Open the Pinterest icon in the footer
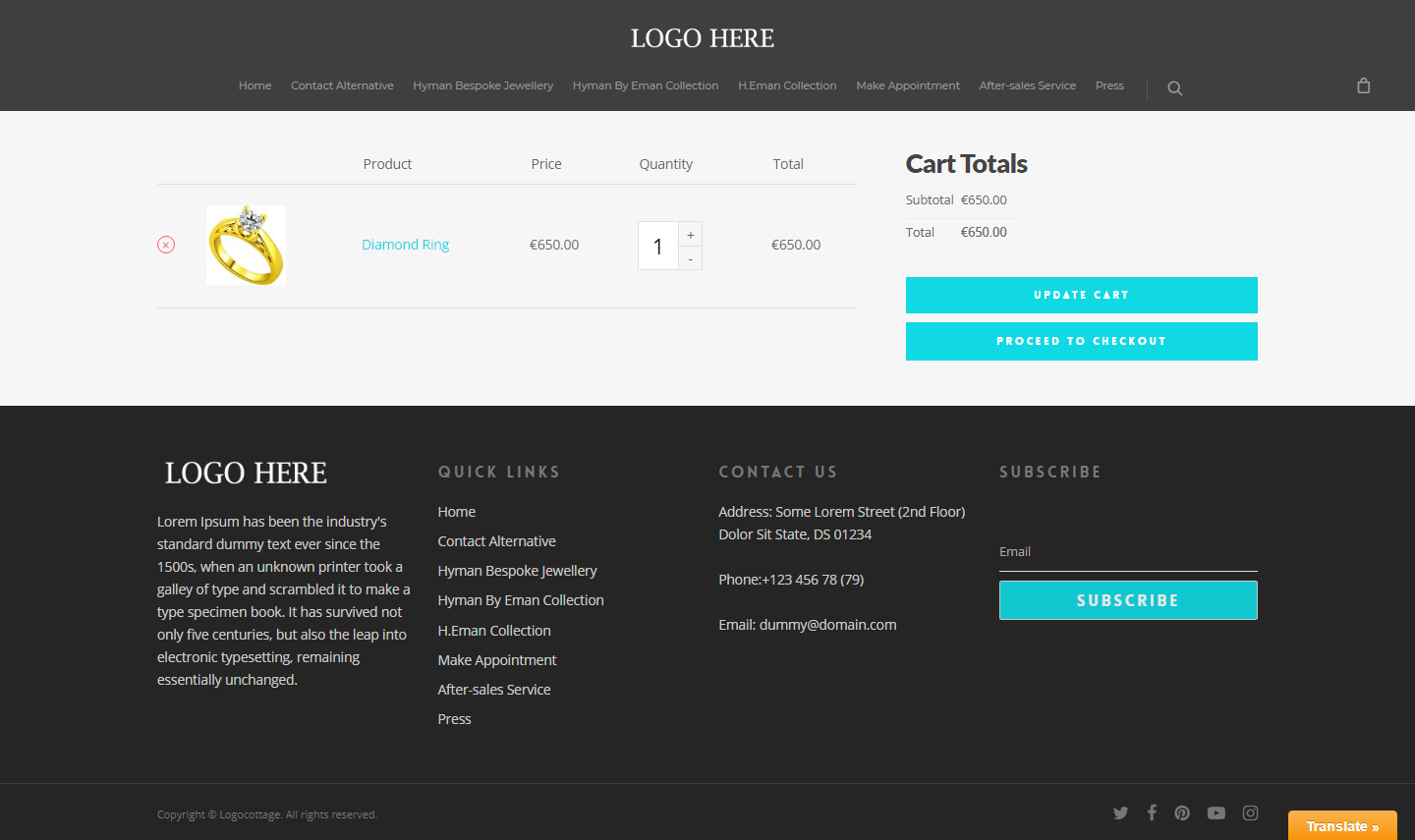 point(1182,812)
